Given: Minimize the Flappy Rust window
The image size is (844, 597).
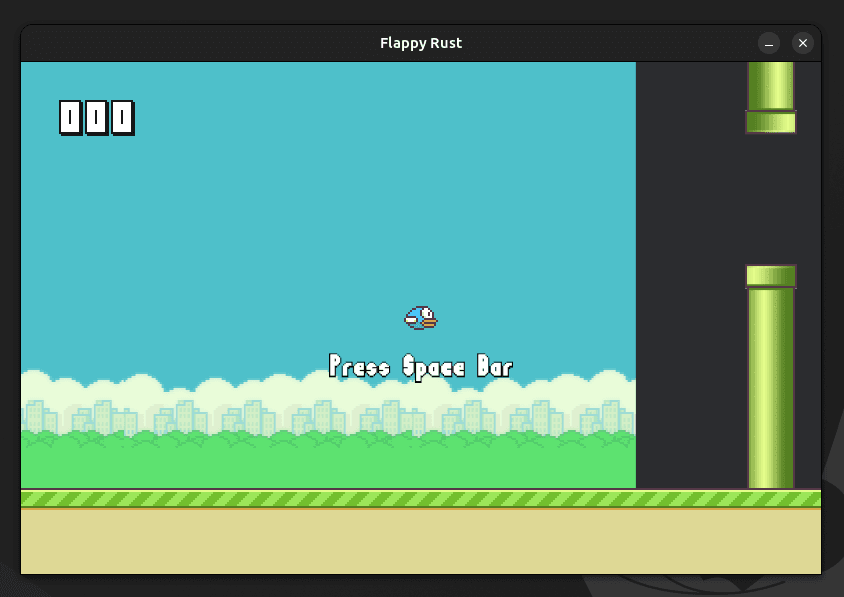Looking at the screenshot, I should pos(769,43).
